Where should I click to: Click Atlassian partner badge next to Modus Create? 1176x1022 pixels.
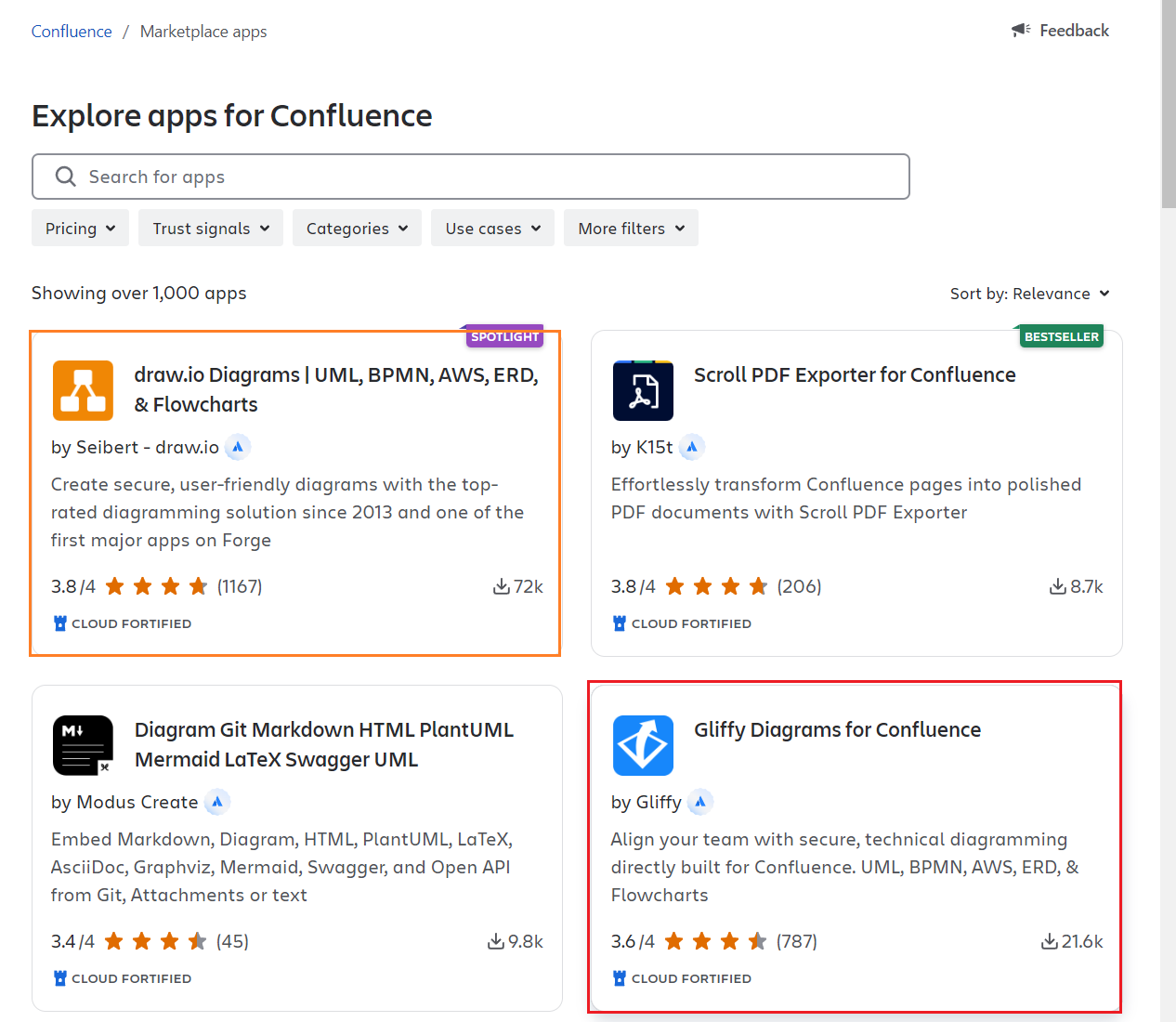(x=216, y=802)
